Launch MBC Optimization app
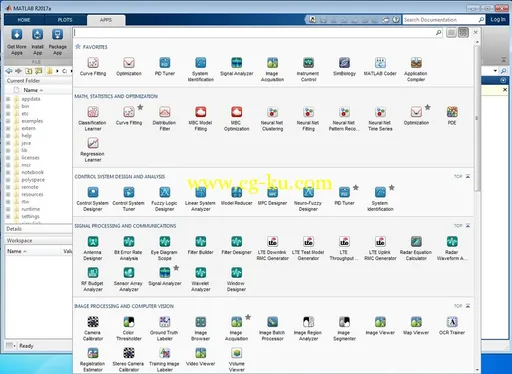512x374 pixels. click(x=237, y=118)
